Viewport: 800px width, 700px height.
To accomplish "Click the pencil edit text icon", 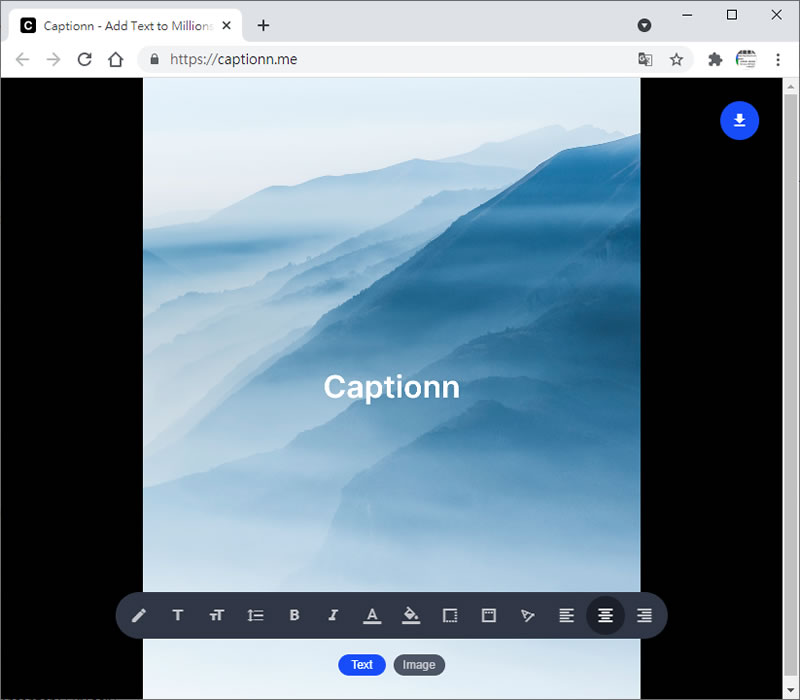I will (139, 615).
